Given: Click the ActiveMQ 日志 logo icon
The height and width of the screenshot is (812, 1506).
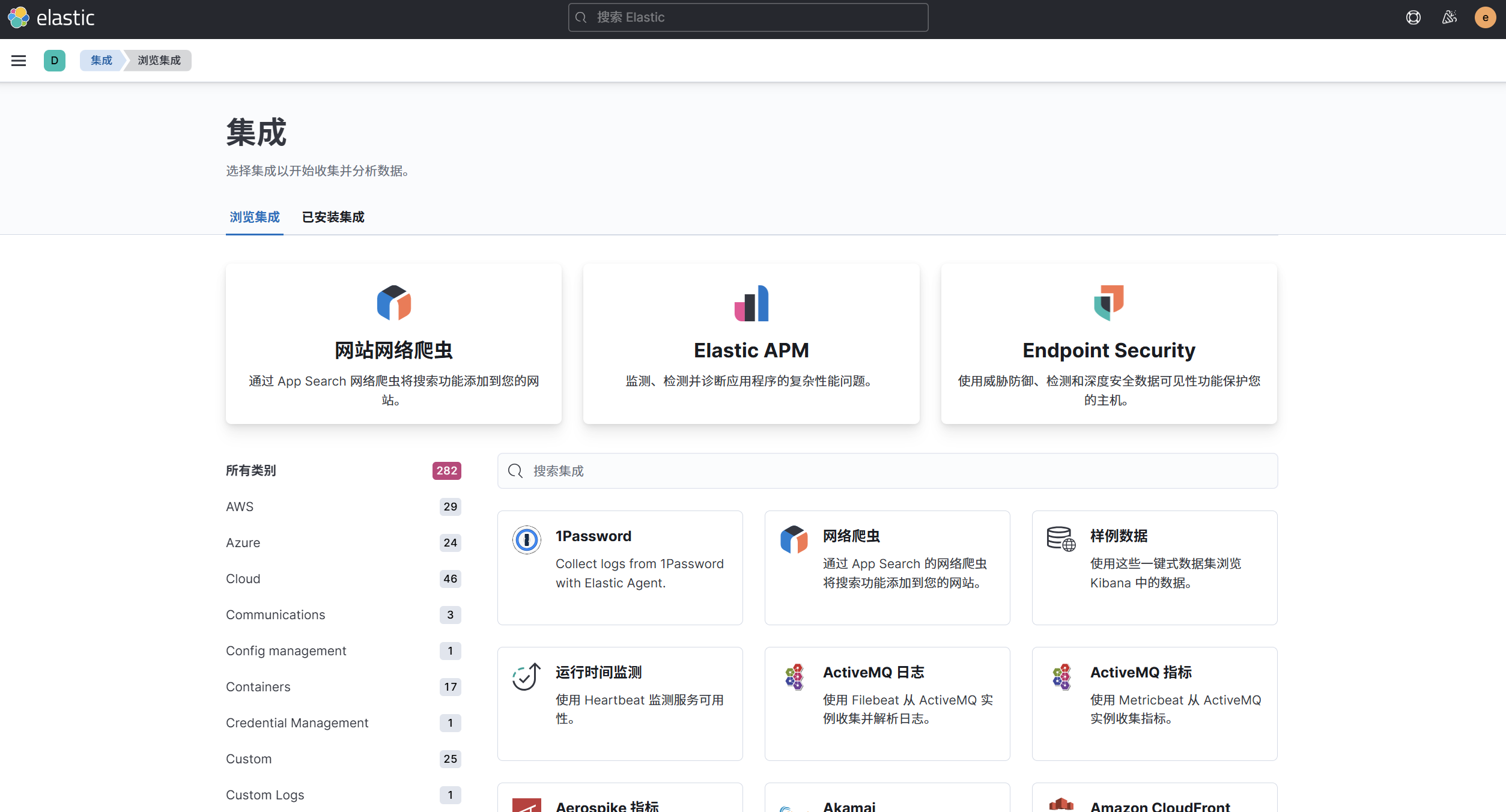Looking at the screenshot, I should 794,677.
